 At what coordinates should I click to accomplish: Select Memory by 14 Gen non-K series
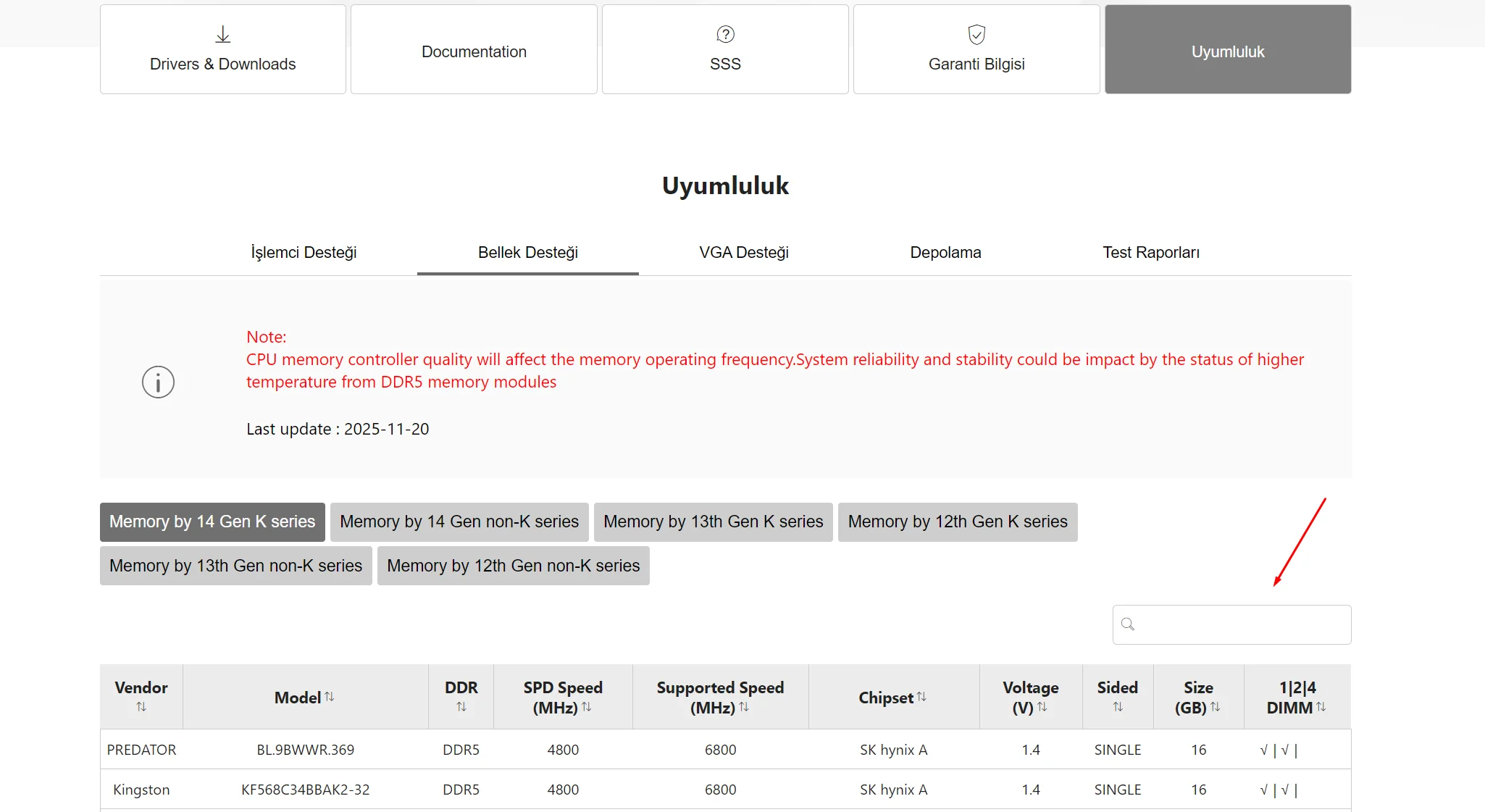459,522
